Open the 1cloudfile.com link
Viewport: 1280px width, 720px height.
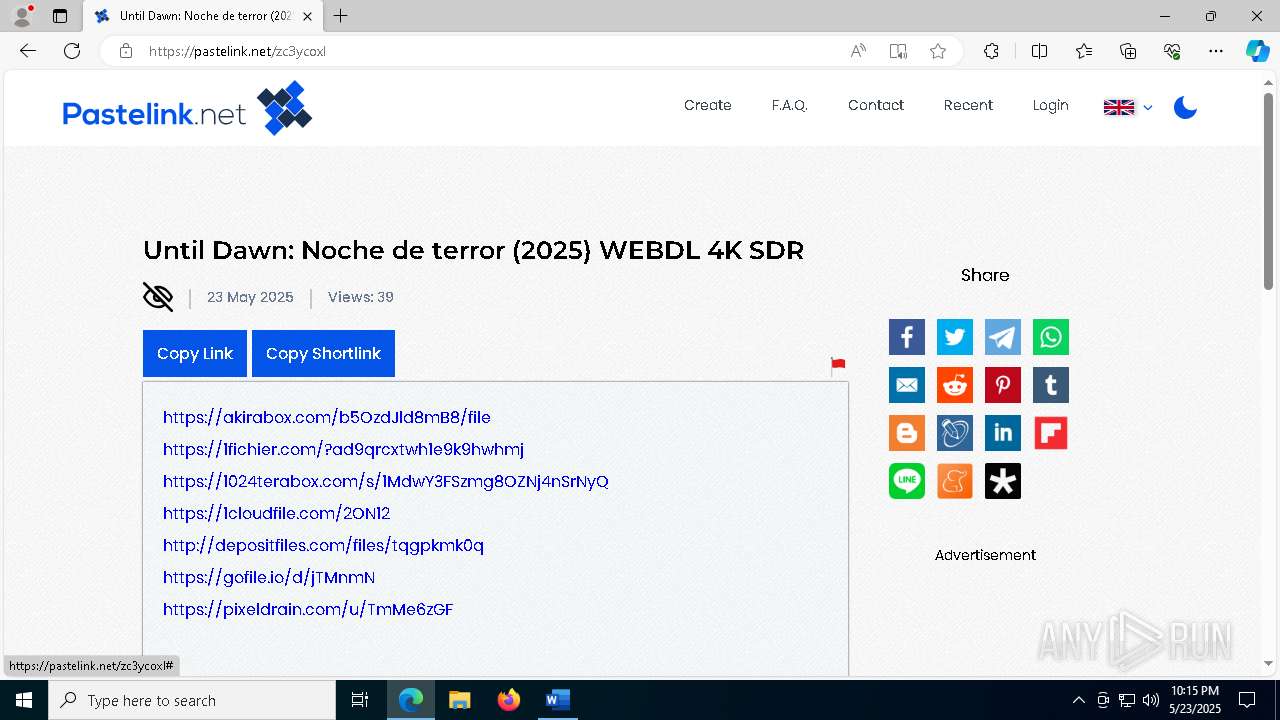coord(277,513)
